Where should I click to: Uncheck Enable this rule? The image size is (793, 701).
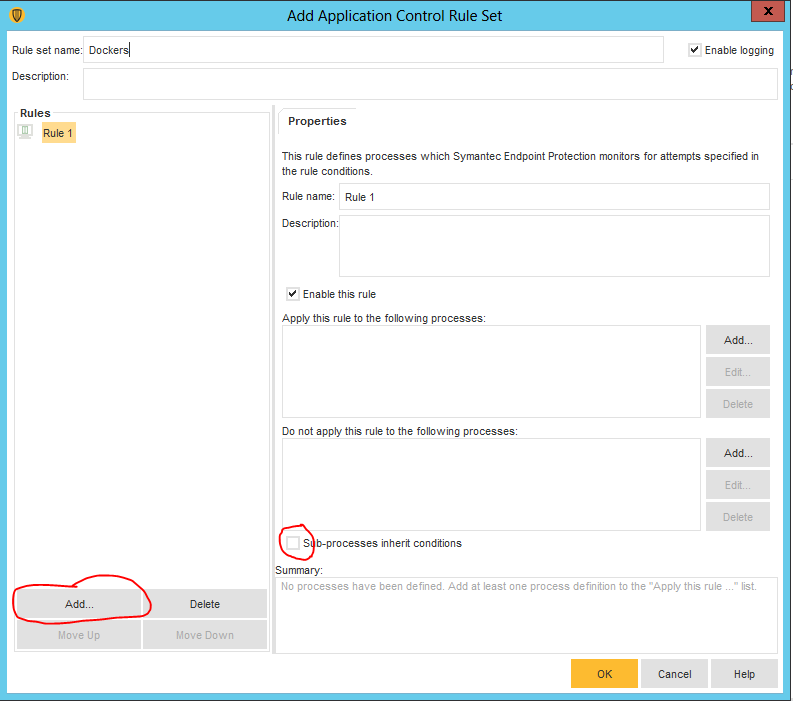click(x=292, y=294)
